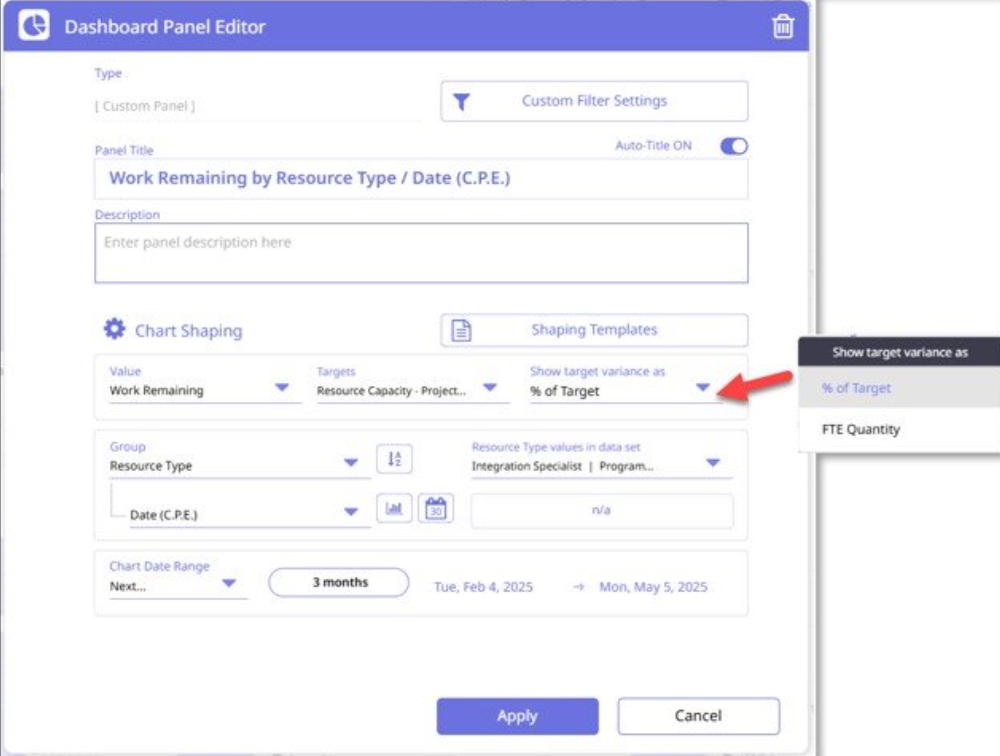Click the Apply button
Screen dimensions: 1000x756
(517, 716)
